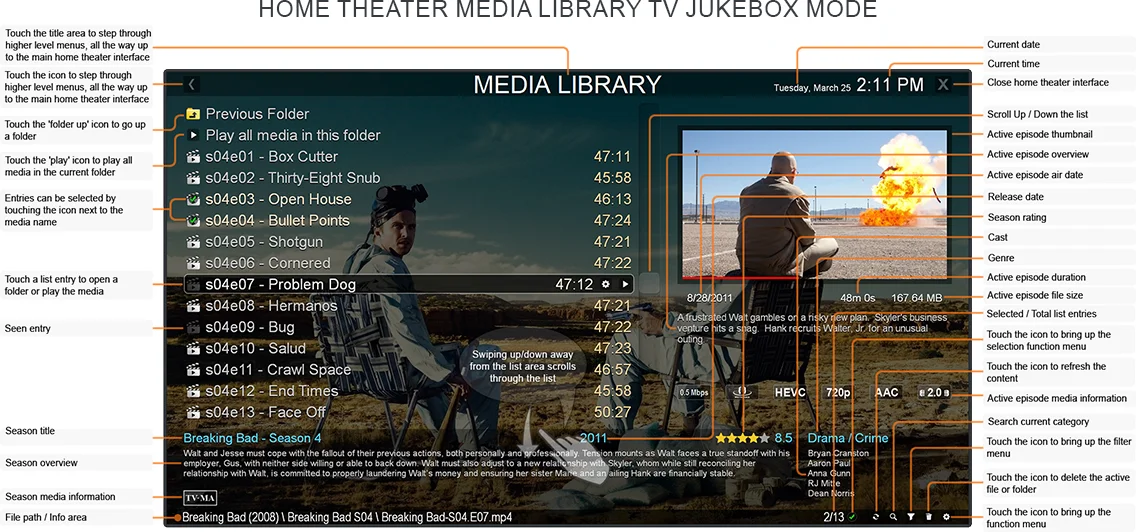Select s04e08 Hermanos via its clapperboard icon
Image resolution: width=1136 pixels, height=532 pixels.
pos(193,306)
